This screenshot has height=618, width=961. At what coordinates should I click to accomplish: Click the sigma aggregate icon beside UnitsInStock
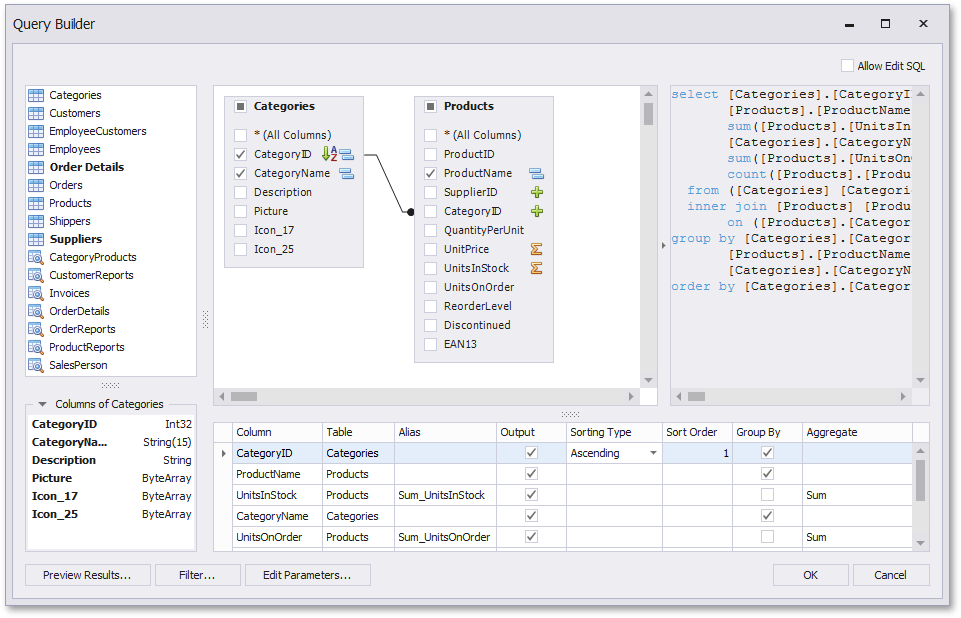pos(537,268)
